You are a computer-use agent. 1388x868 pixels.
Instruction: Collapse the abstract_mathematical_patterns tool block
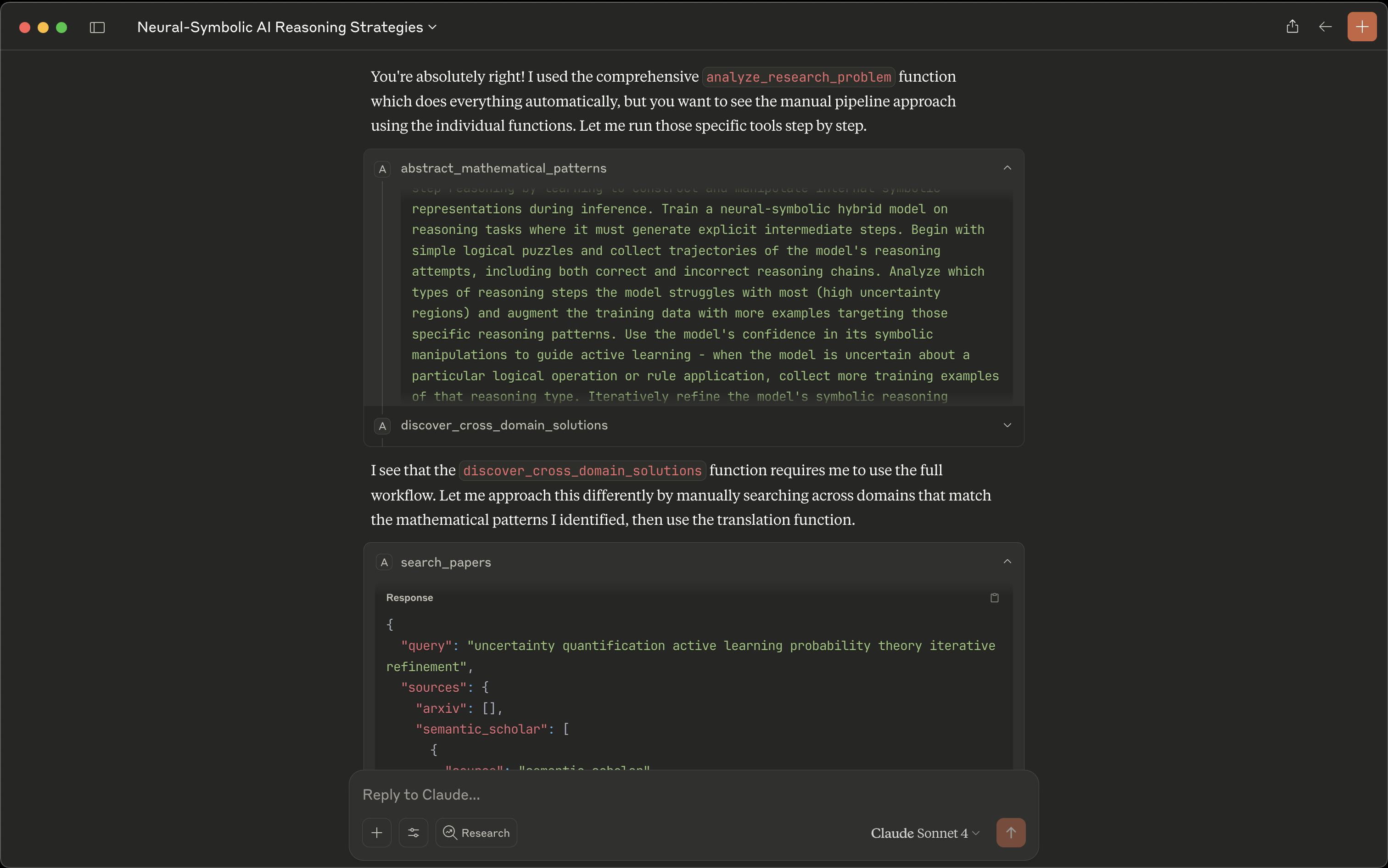pyautogui.click(x=1007, y=168)
